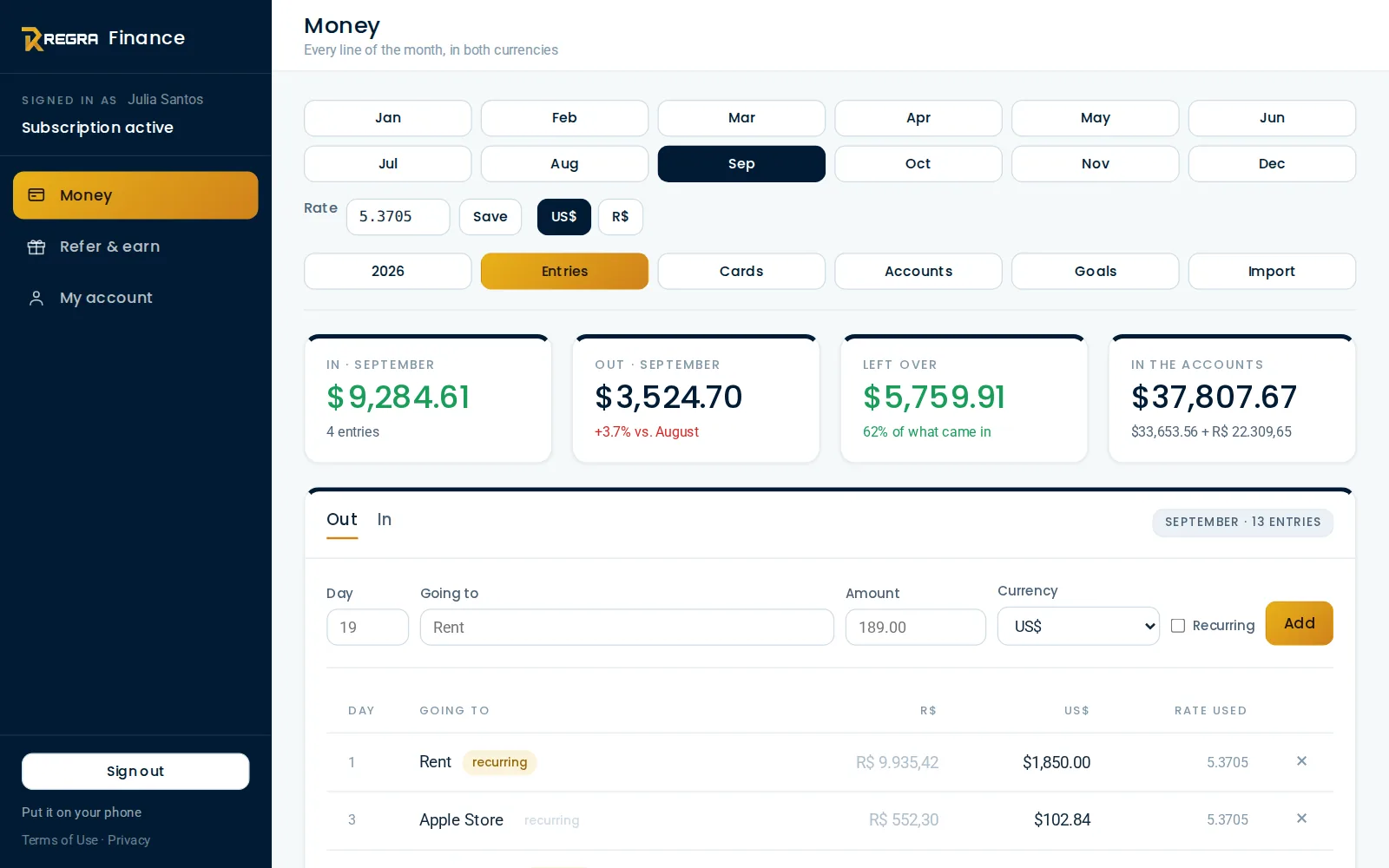Open the Goals section
Viewport: 1389px width, 868px height.
pyautogui.click(x=1096, y=271)
